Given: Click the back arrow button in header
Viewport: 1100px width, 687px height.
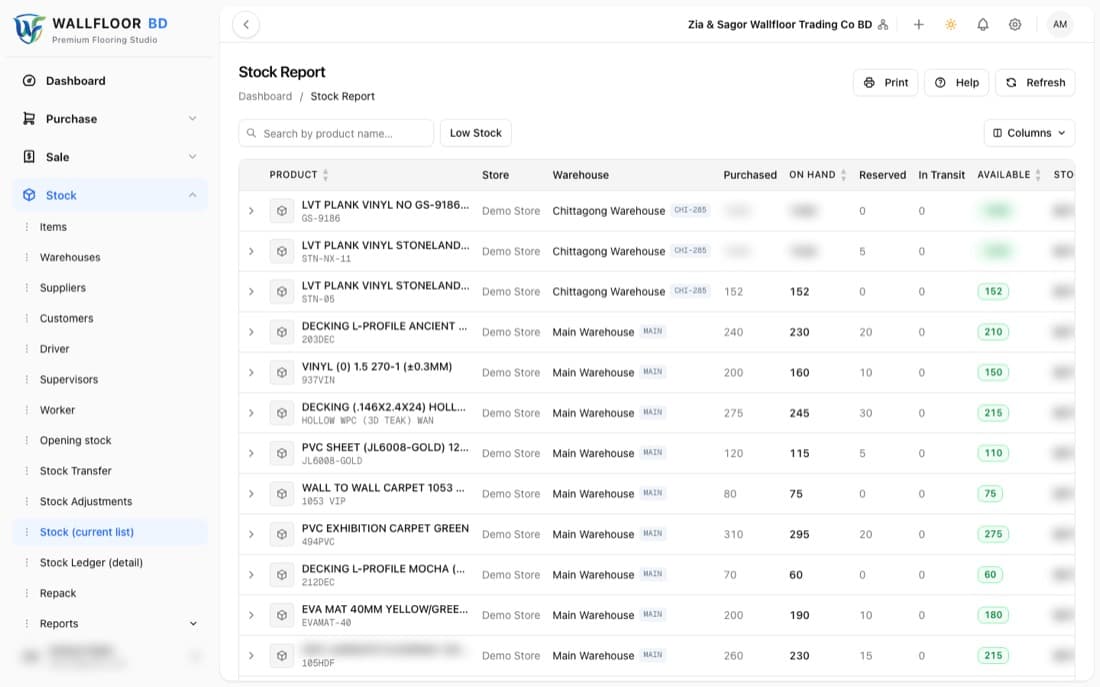Looking at the screenshot, I should coord(246,25).
